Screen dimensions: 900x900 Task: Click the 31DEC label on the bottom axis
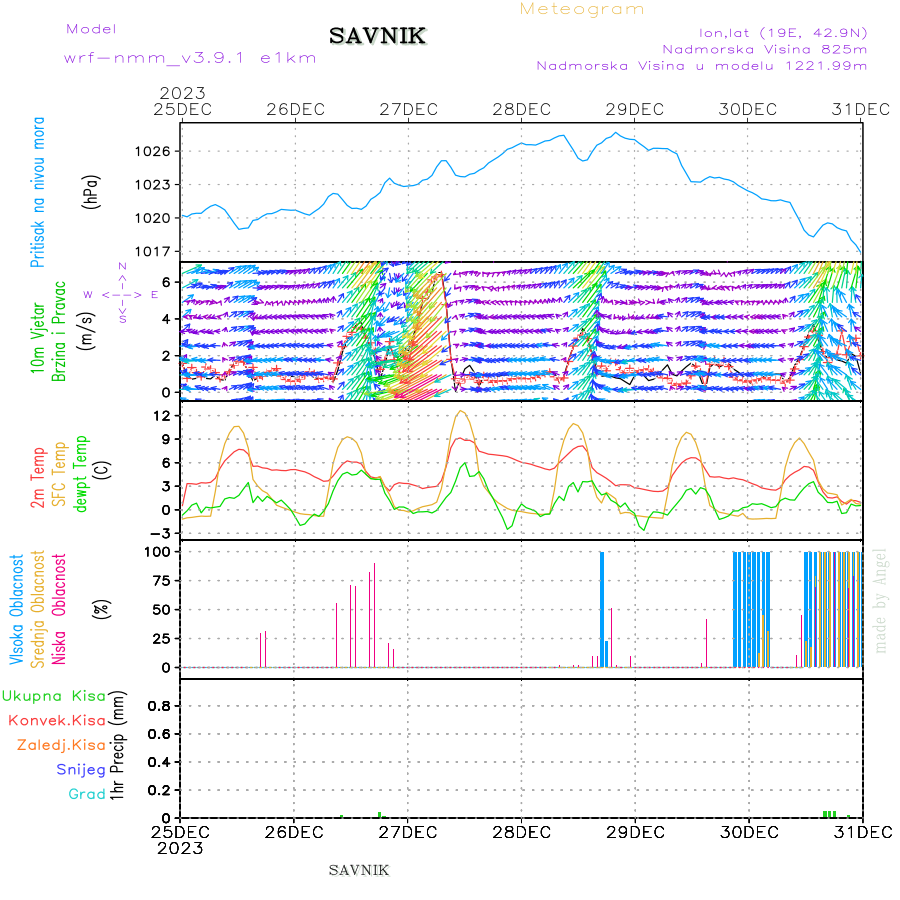tap(863, 832)
